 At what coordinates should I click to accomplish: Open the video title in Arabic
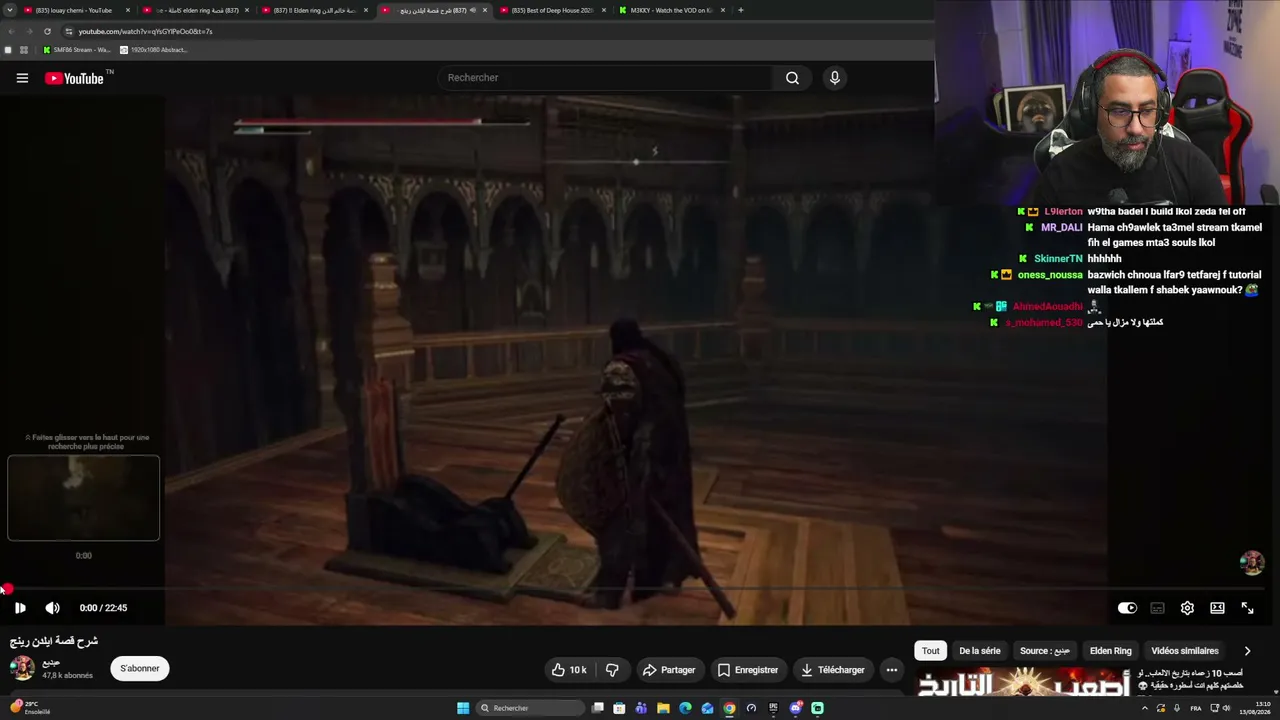54,641
